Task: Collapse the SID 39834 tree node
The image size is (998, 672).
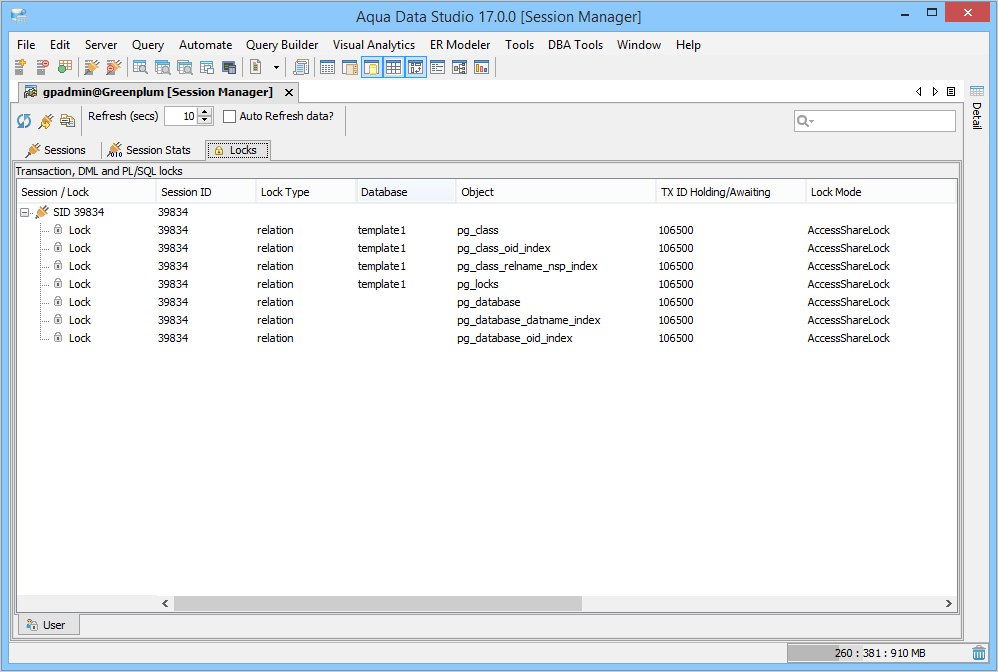Action: click(24, 213)
